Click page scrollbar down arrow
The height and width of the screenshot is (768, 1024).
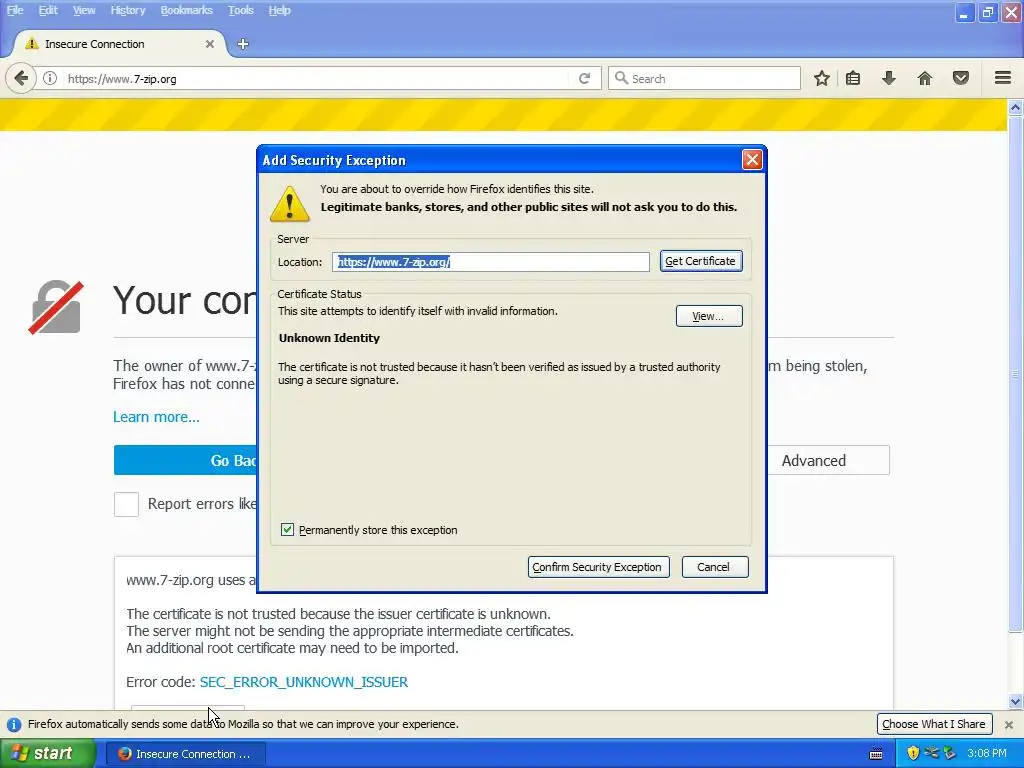click(x=1015, y=702)
